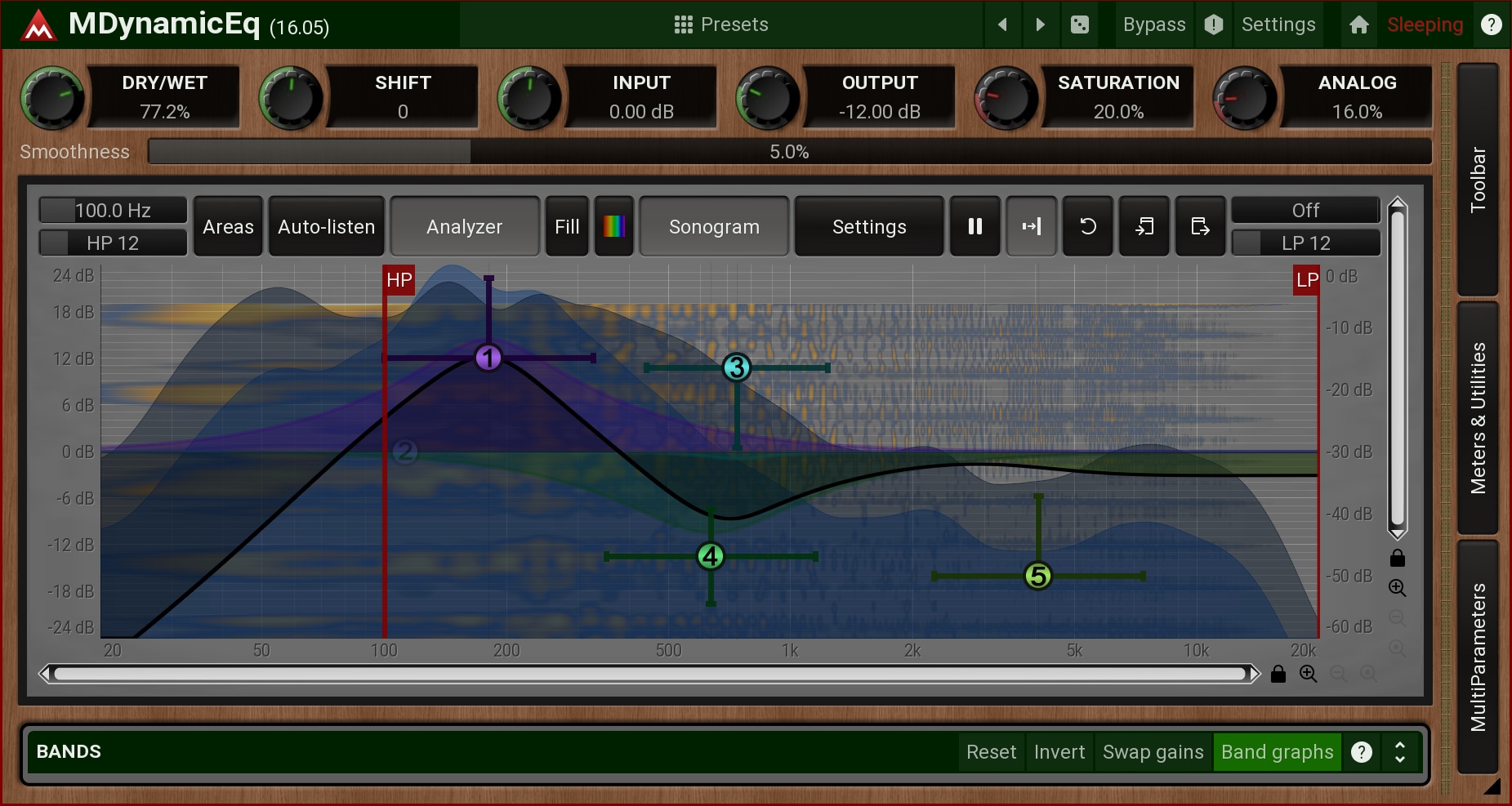Toggle the Bypass button
Viewport: 1512px width, 806px height.
tap(1153, 24)
